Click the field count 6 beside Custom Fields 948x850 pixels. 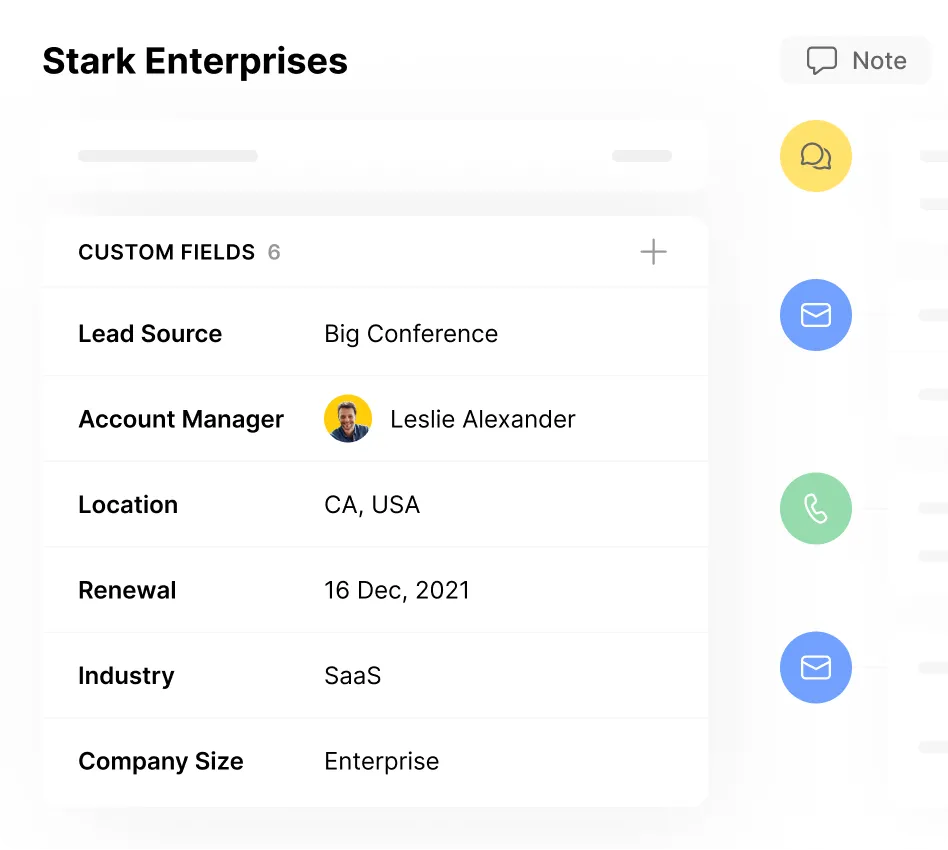[274, 252]
